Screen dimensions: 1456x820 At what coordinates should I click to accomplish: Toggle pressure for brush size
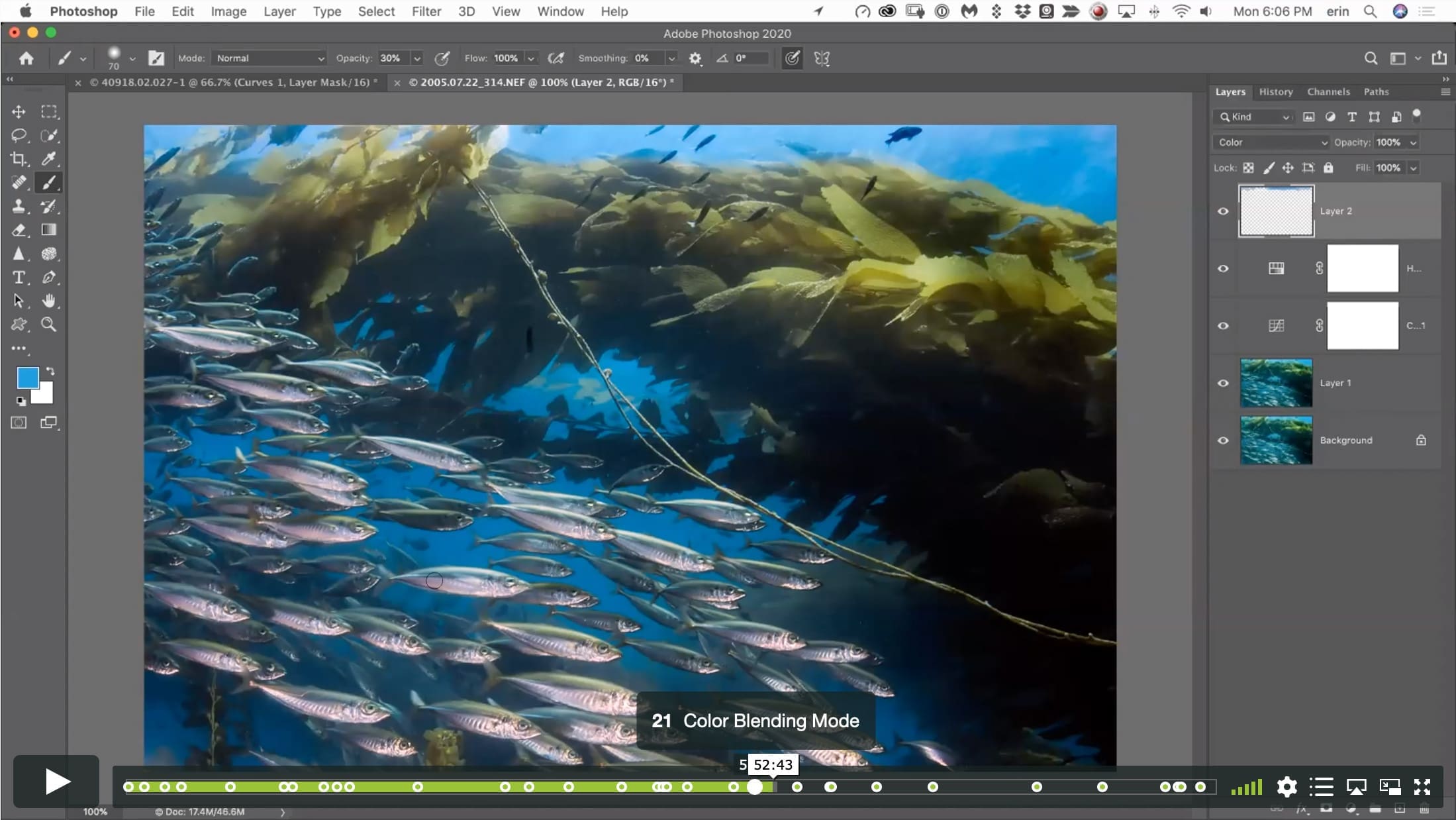point(792,58)
